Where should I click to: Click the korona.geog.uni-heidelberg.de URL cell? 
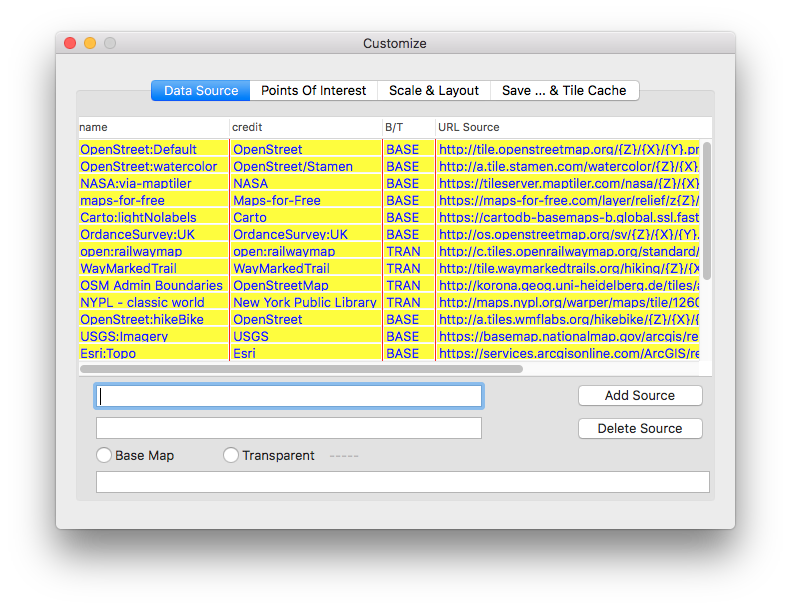tap(568, 285)
